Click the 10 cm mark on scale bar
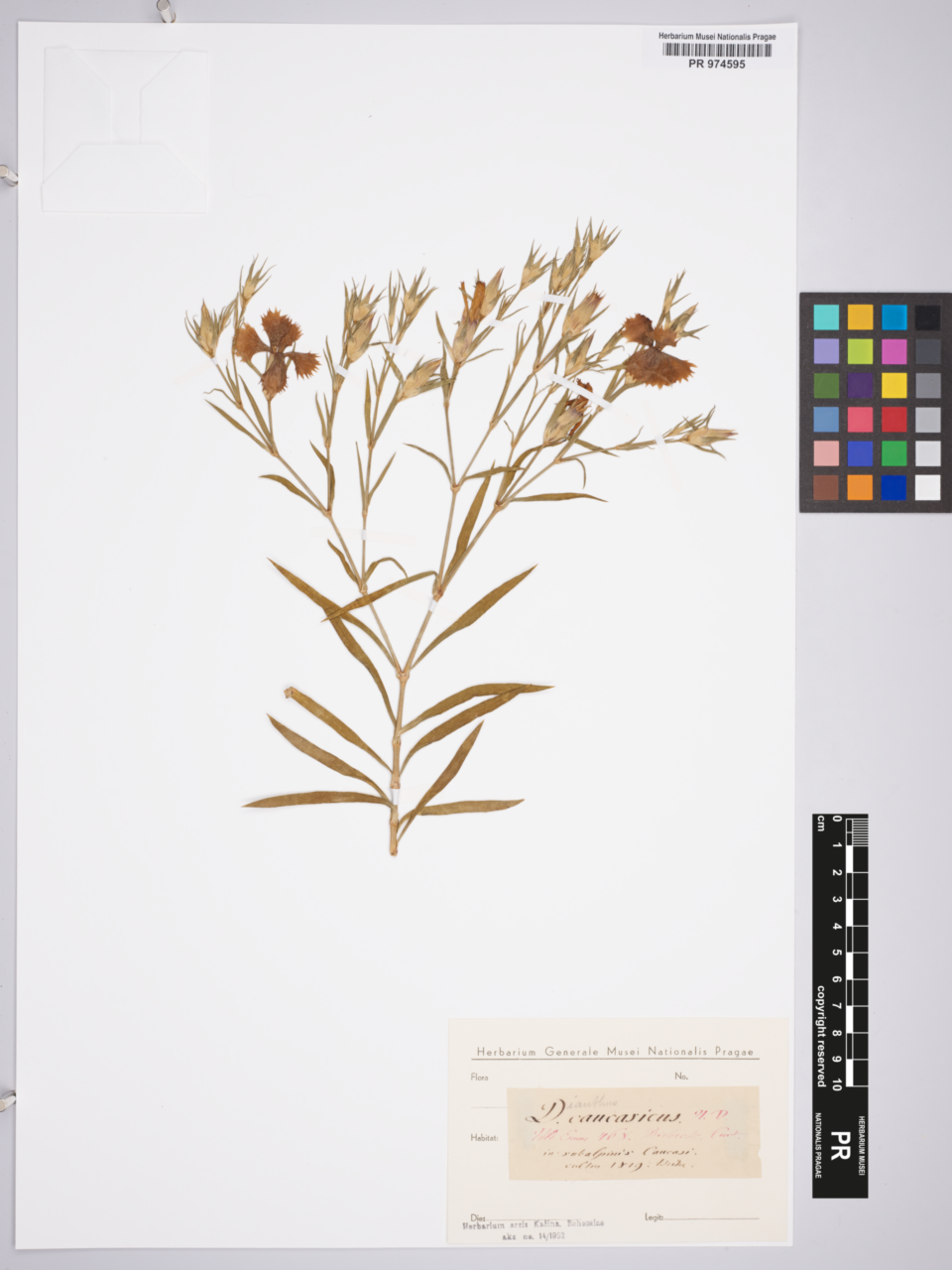Screen dimensions: 952x1270 point(839,1084)
